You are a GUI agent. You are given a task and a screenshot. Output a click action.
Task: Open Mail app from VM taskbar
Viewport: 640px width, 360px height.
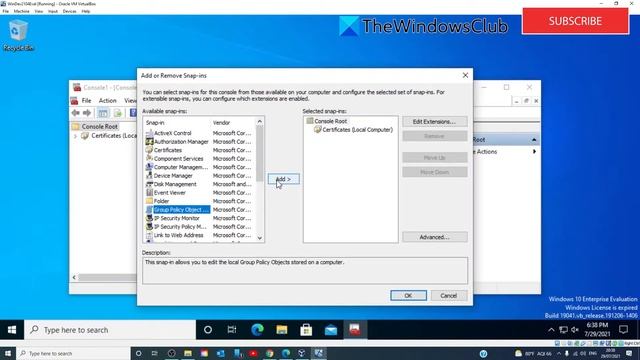click(x=331, y=330)
